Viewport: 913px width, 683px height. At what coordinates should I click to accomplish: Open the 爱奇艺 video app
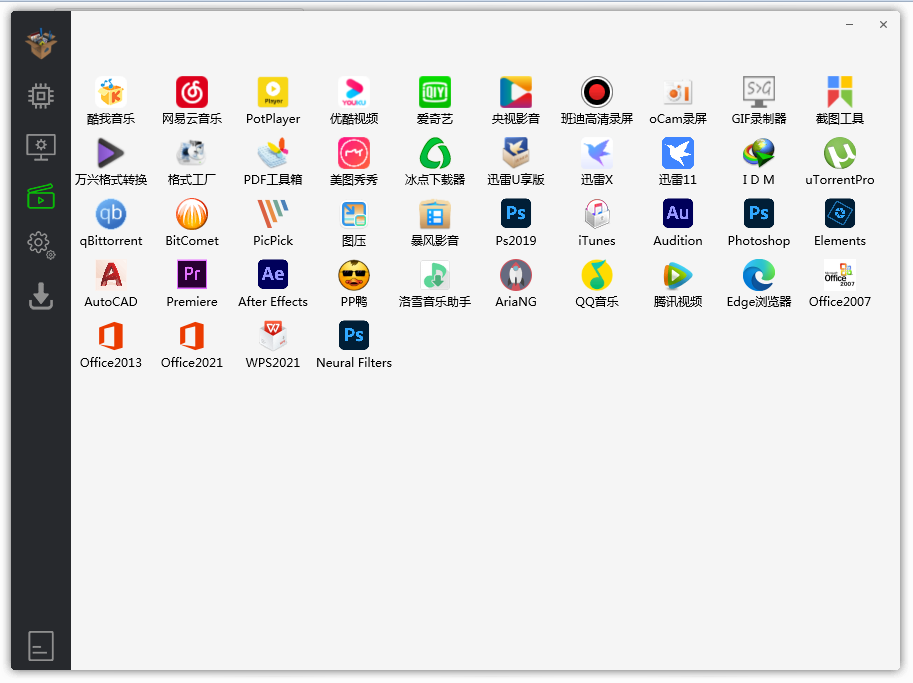[435, 93]
